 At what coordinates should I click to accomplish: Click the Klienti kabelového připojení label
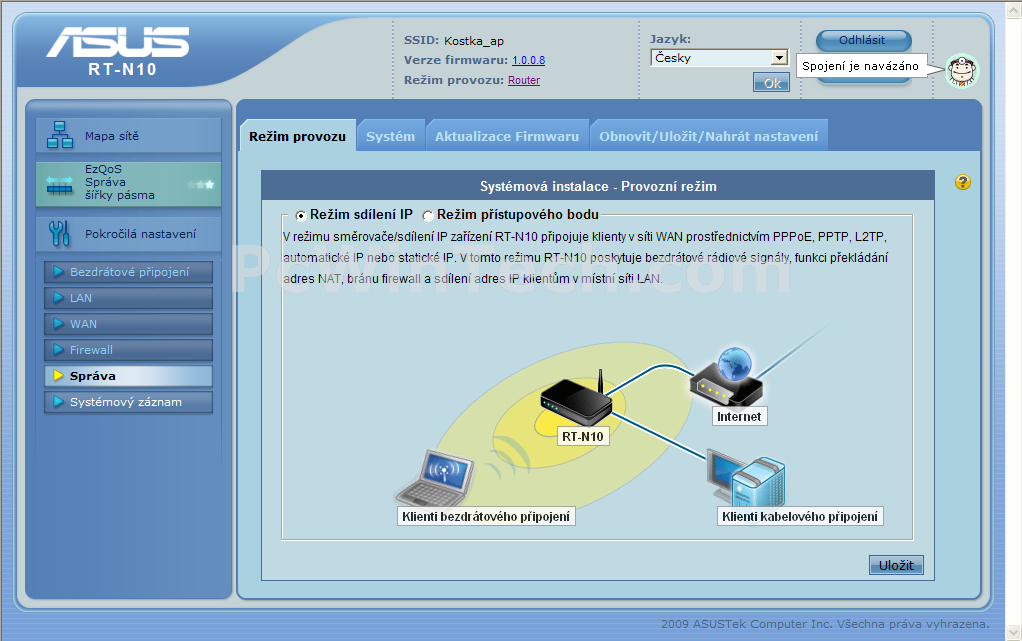click(800, 516)
